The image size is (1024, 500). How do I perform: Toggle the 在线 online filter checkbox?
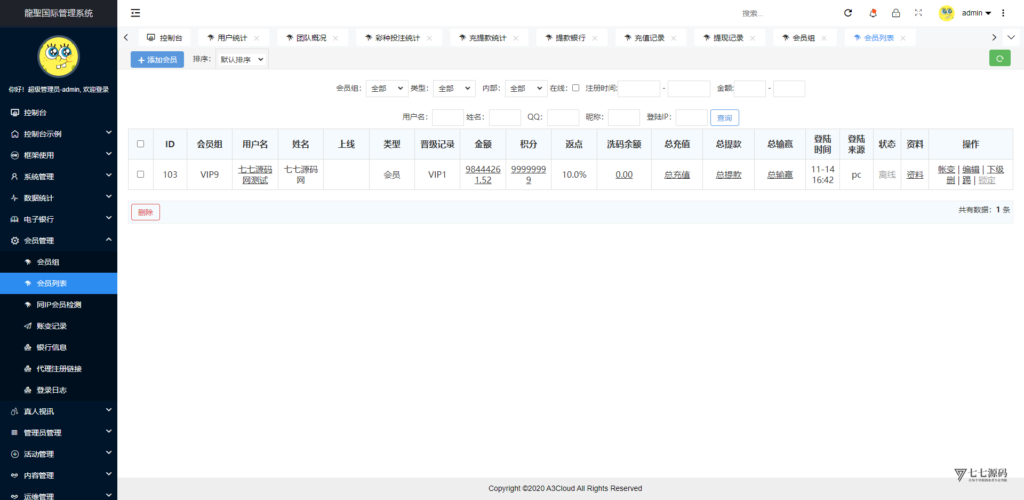click(x=575, y=87)
